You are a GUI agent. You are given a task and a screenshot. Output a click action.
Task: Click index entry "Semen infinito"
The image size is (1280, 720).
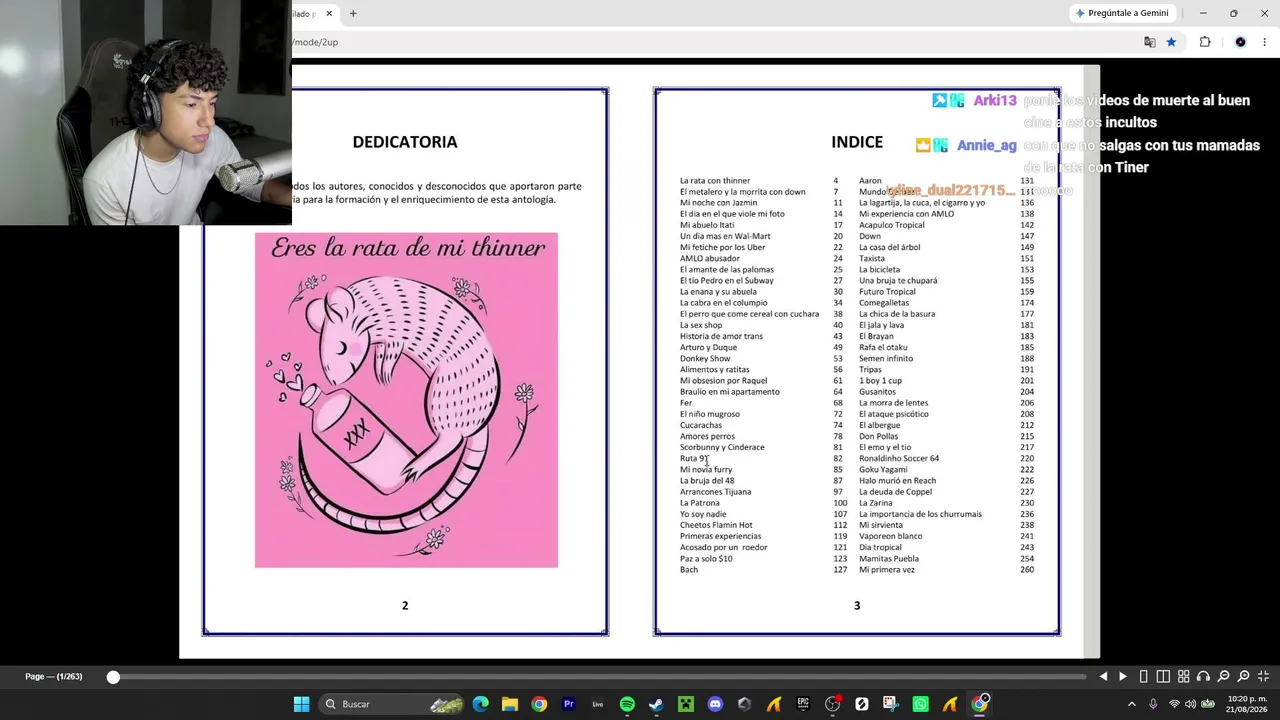(x=886, y=358)
